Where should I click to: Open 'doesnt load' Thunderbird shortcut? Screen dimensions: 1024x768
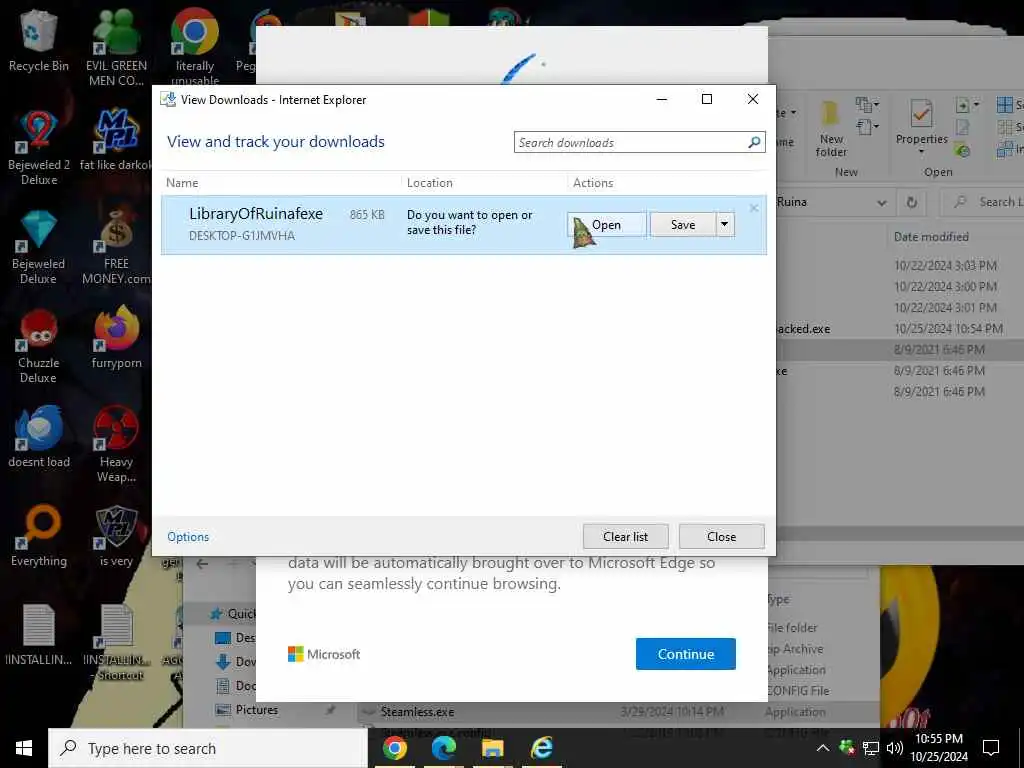coord(39,438)
